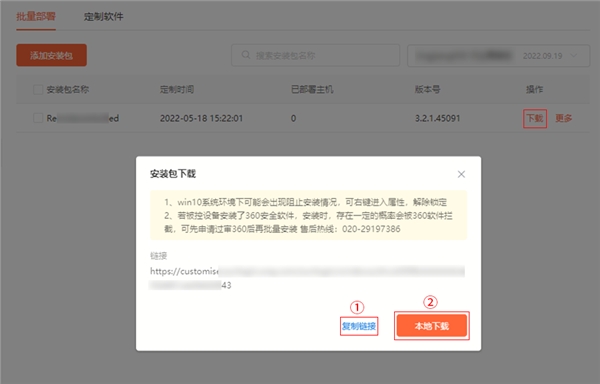Image resolution: width=600 pixels, height=384 pixels.
Task: Switch to the 定制软件 tab
Action: (x=104, y=16)
